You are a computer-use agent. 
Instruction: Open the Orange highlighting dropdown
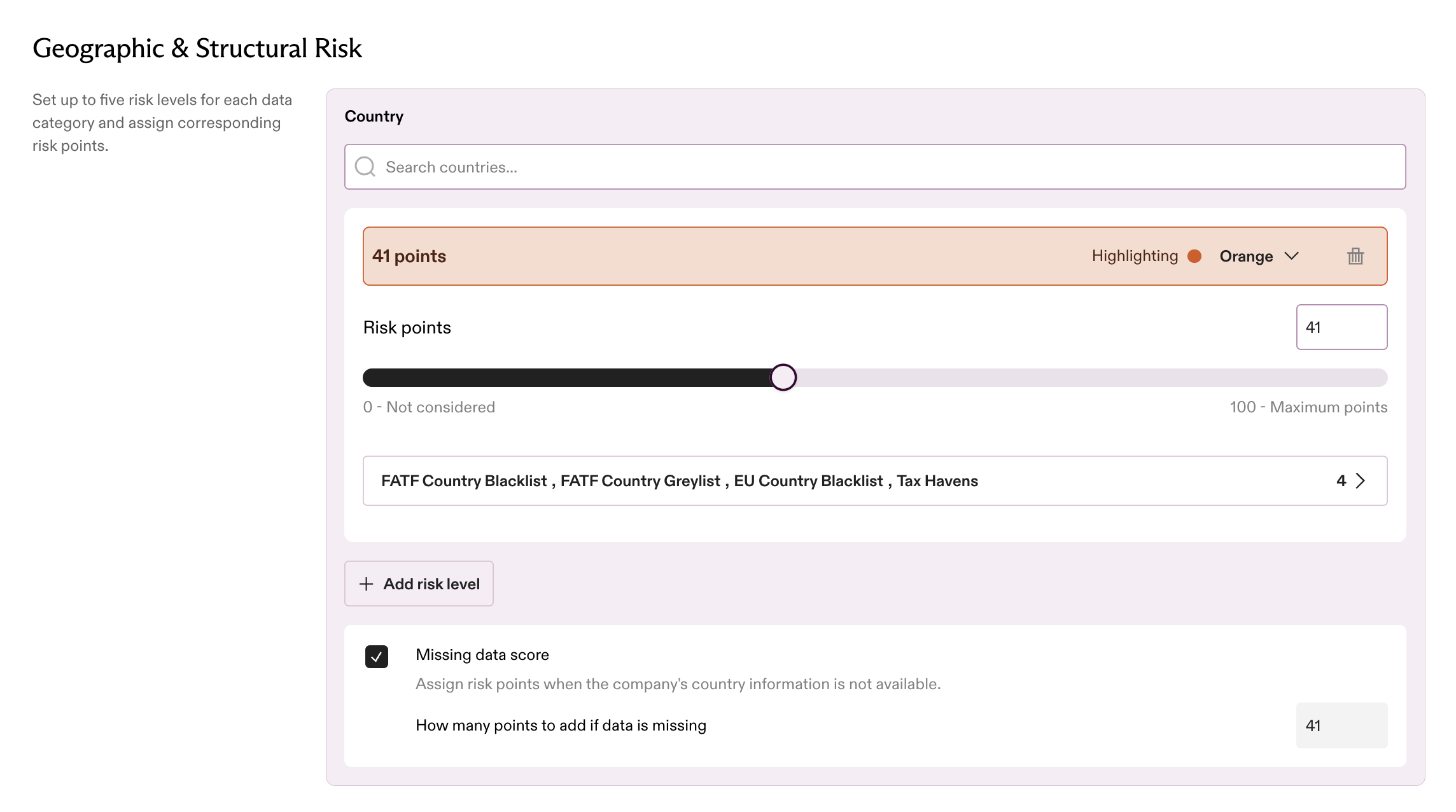point(1258,256)
